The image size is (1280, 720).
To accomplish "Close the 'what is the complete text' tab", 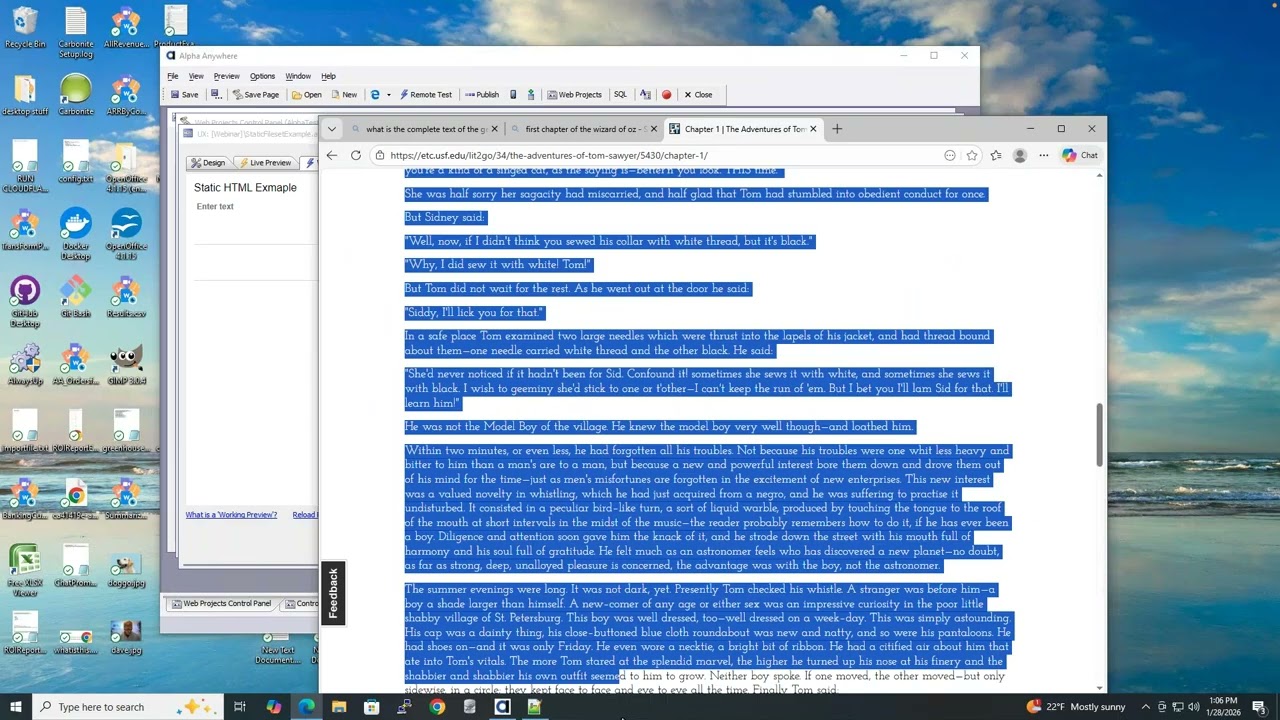I will pyautogui.click(x=494, y=129).
